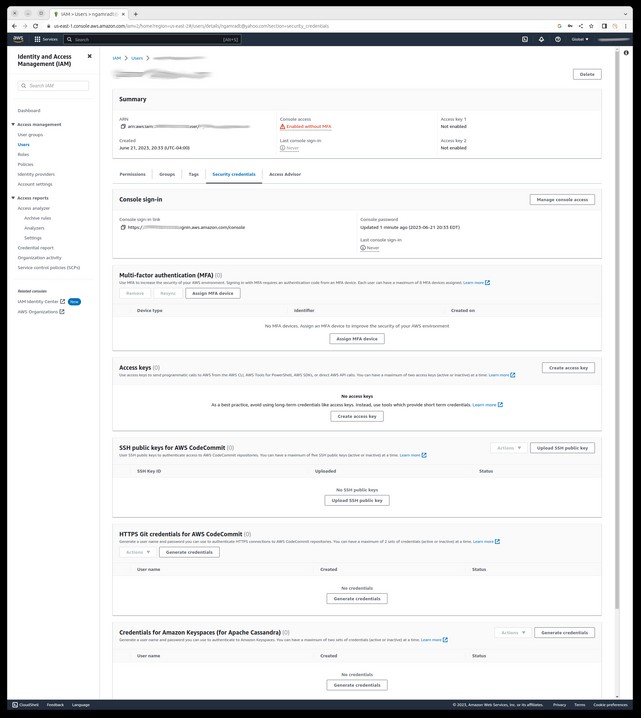
Task: Open CloudShell from top navigation bar icon
Action: (525, 39)
